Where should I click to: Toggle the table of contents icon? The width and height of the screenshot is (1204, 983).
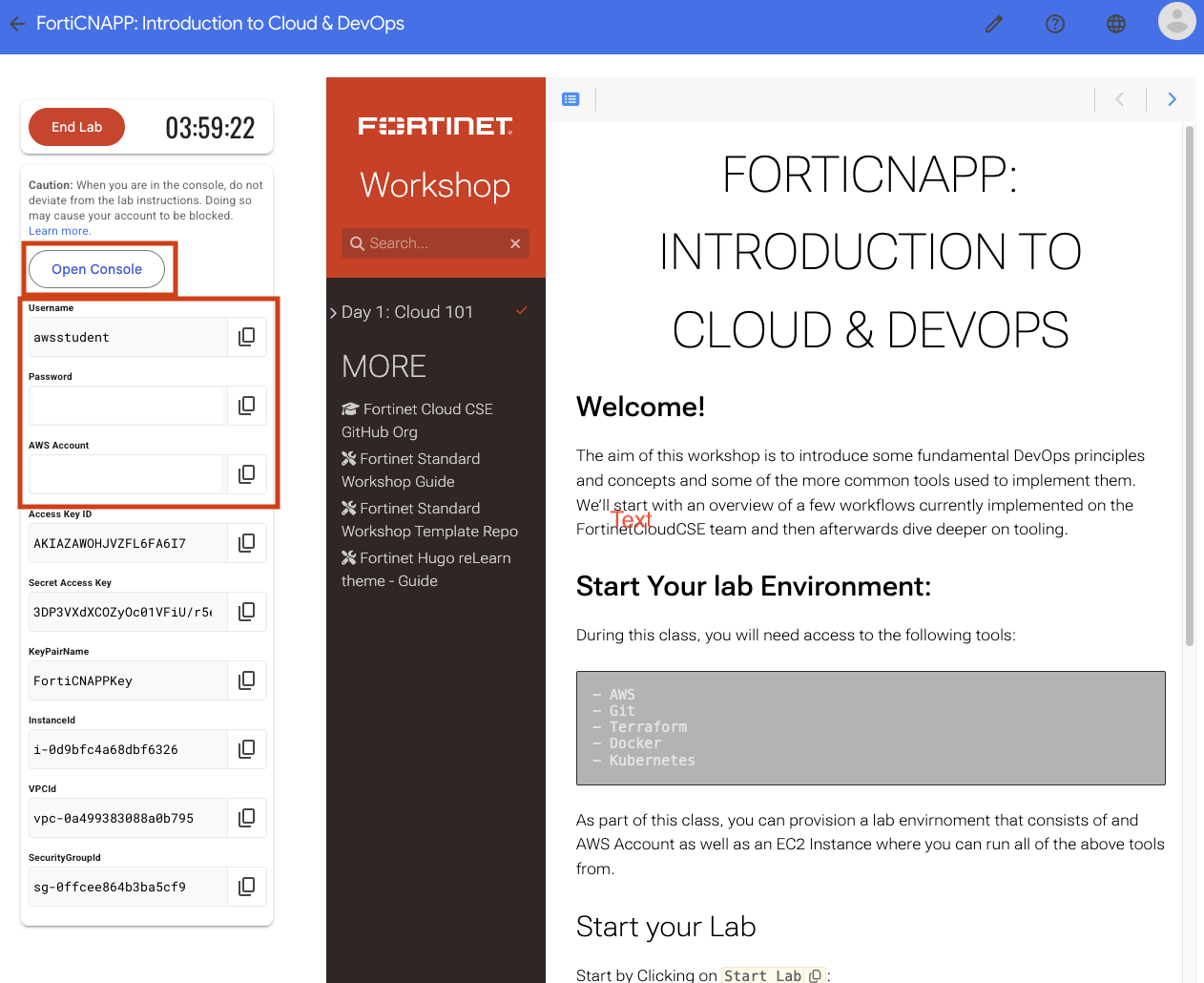pyautogui.click(x=571, y=99)
